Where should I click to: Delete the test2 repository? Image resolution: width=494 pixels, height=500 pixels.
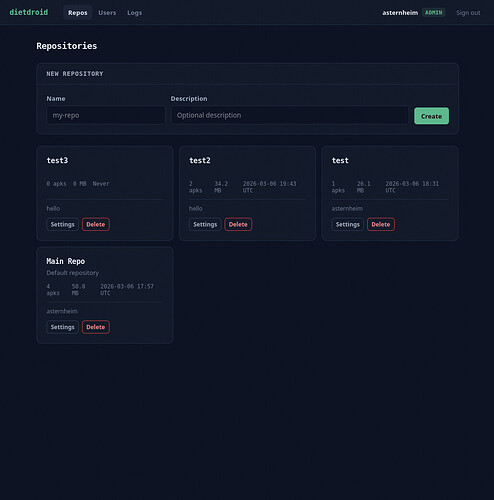238,224
